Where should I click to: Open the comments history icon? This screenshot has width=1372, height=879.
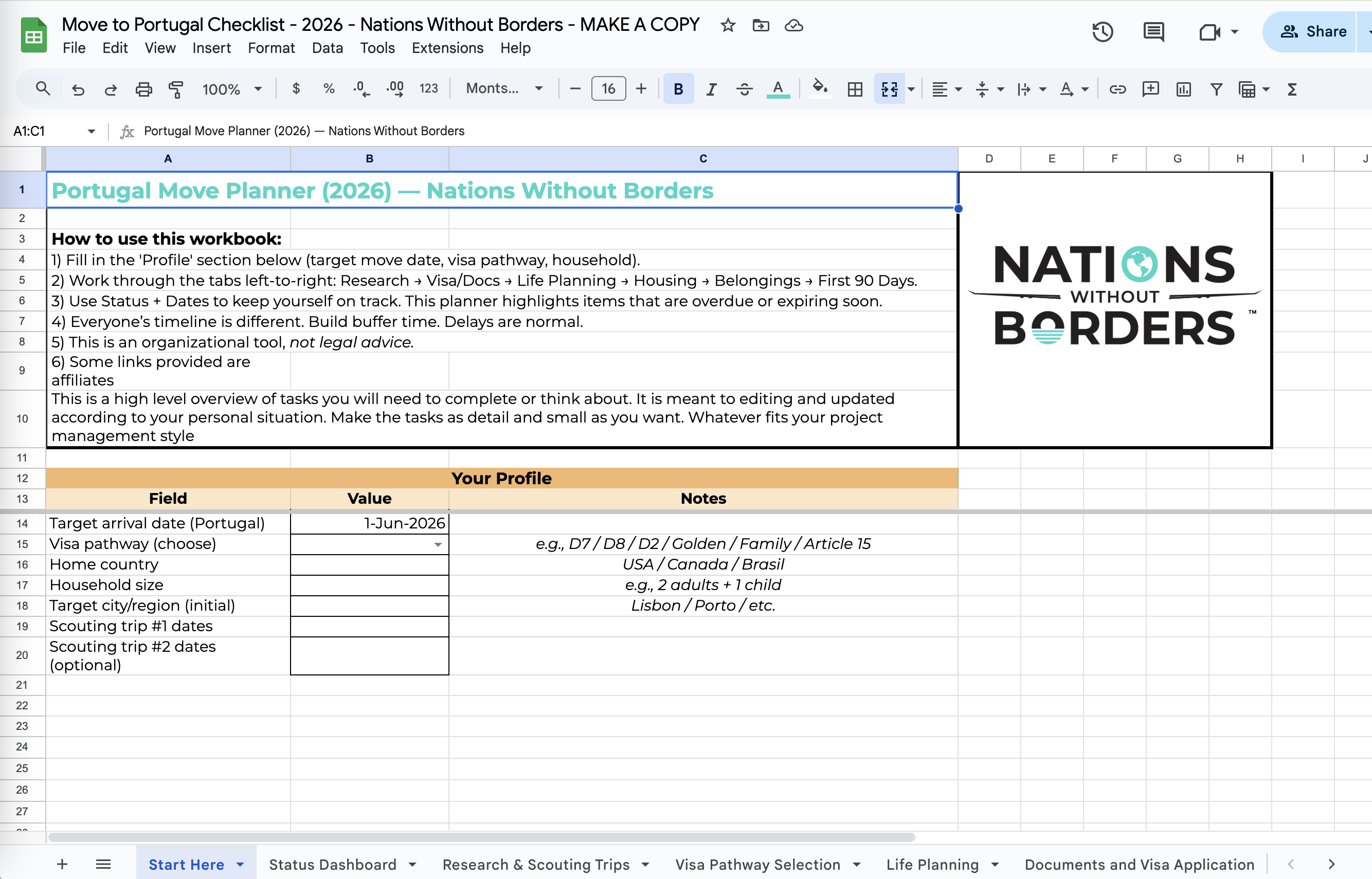[1154, 31]
